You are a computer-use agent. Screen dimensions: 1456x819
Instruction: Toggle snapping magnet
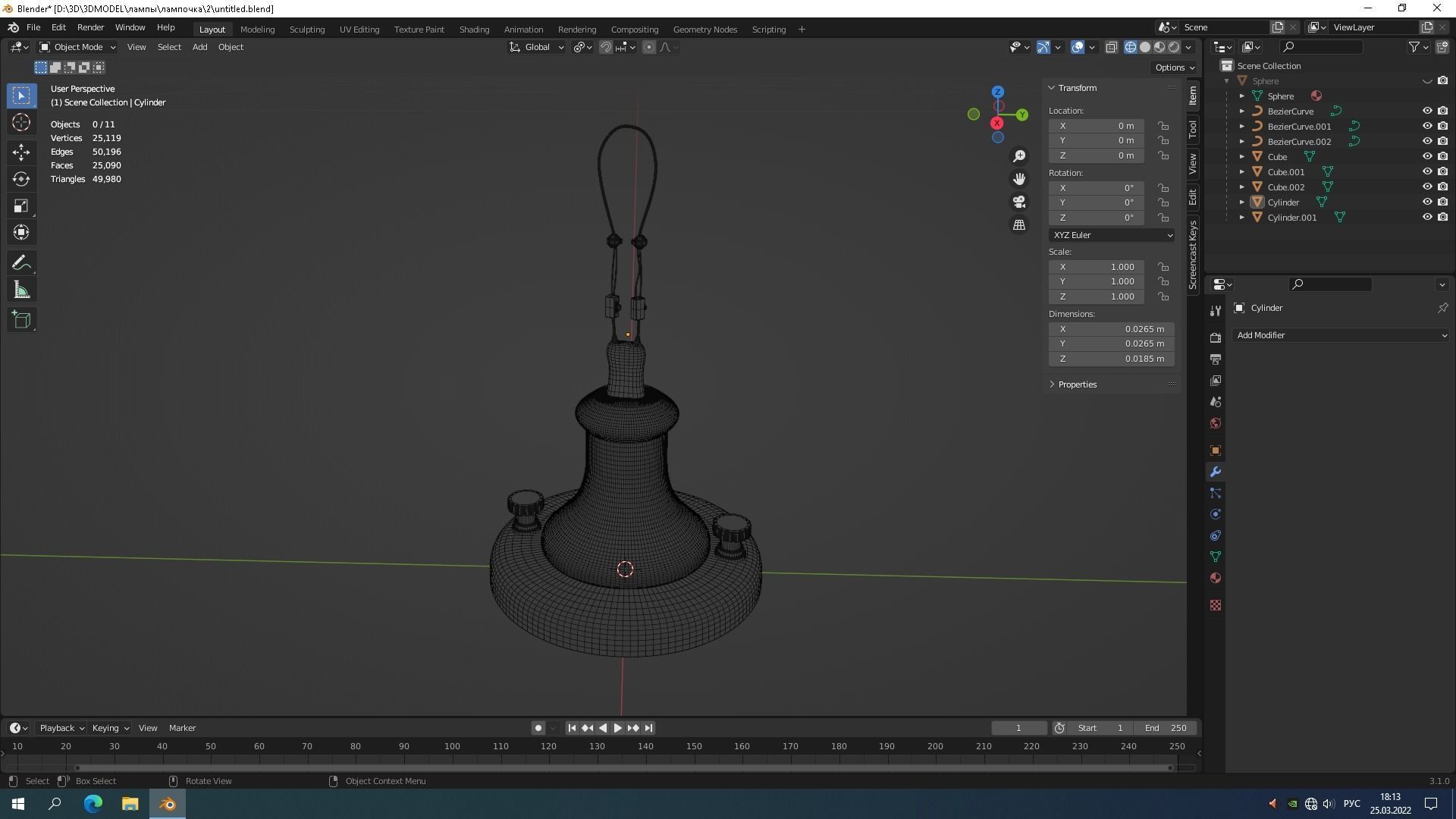tap(606, 47)
